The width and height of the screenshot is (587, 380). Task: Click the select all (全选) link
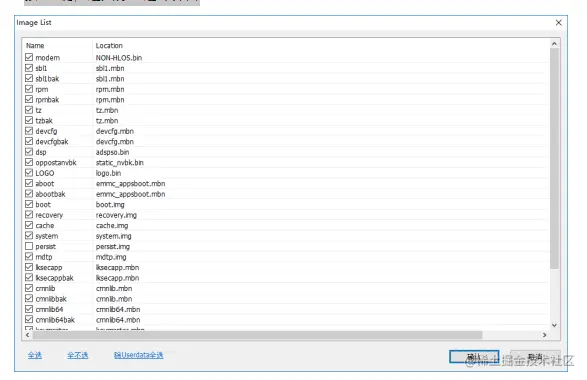34,355
